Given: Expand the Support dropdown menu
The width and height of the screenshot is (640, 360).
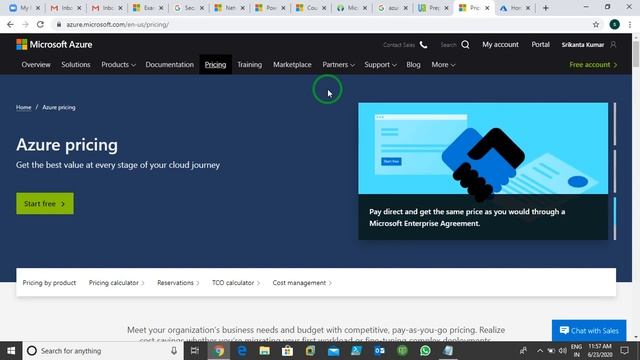Looking at the screenshot, I should (380, 64).
